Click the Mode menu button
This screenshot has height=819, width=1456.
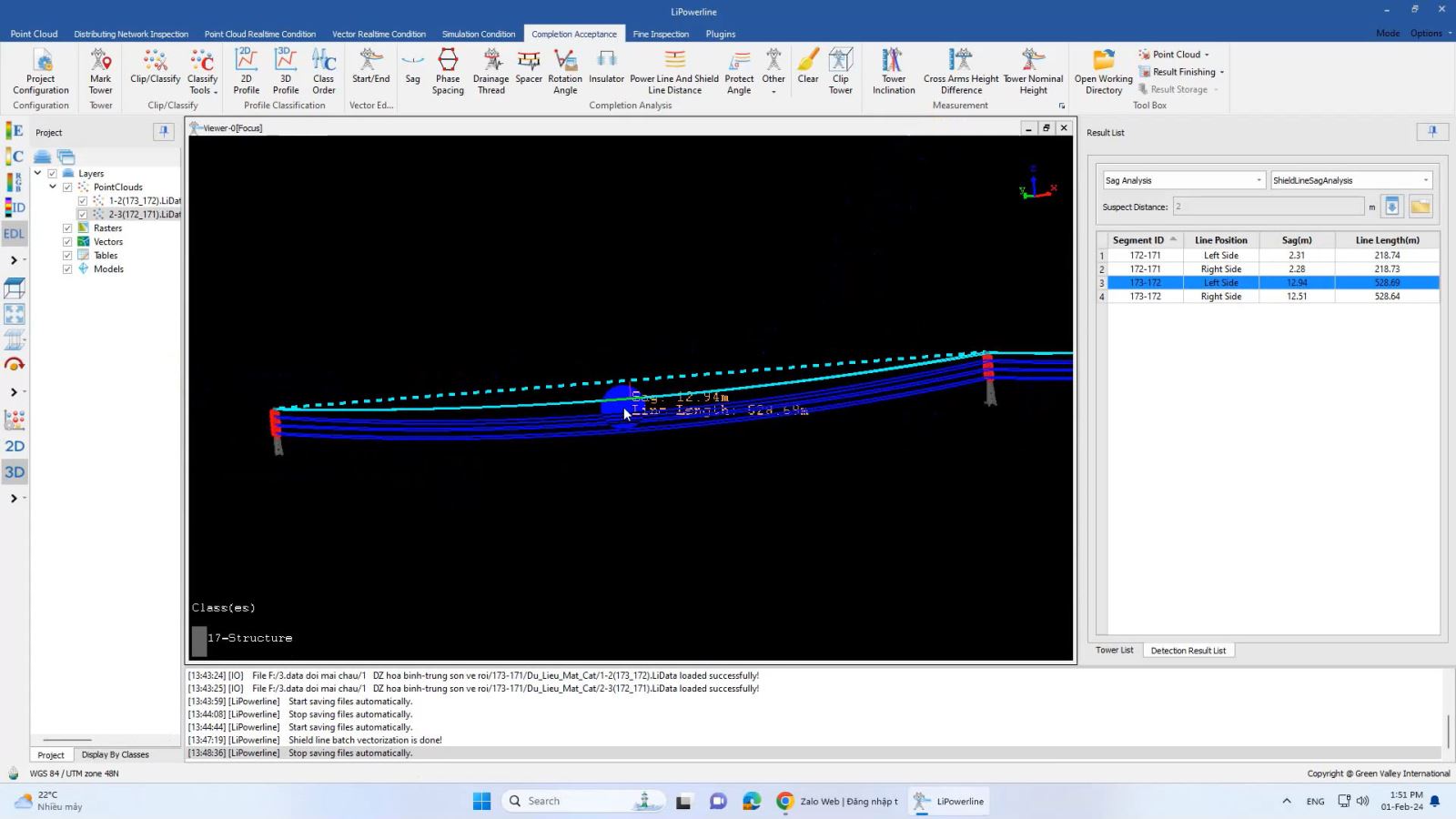1388,34
